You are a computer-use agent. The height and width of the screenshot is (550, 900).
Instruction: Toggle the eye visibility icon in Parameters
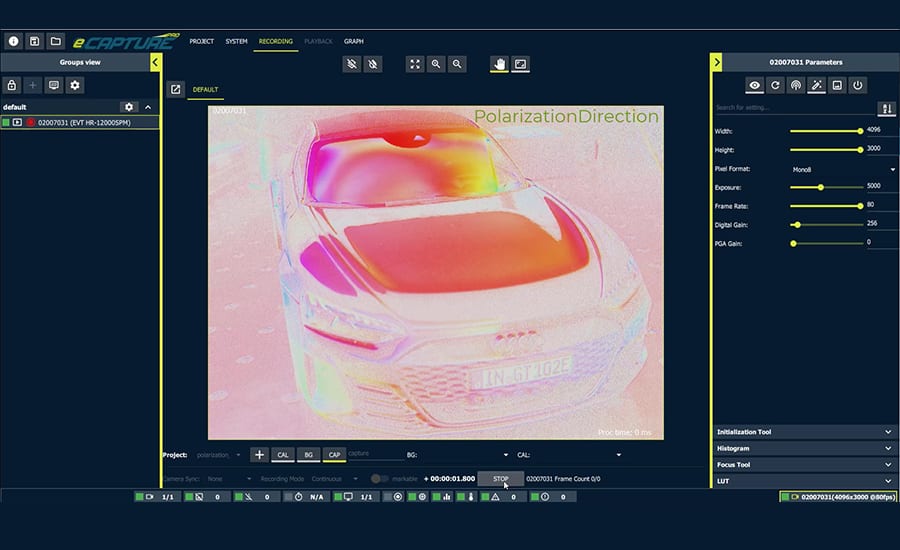tap(755, 86)
